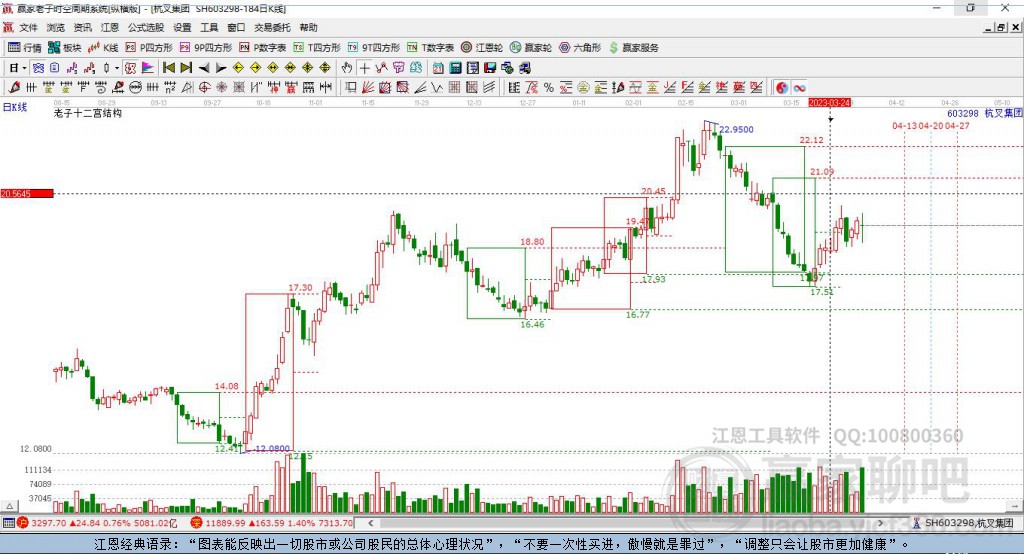The image size is (1024, 554).
Task: Click the 603298 stock code text
Action: (963, 113)
